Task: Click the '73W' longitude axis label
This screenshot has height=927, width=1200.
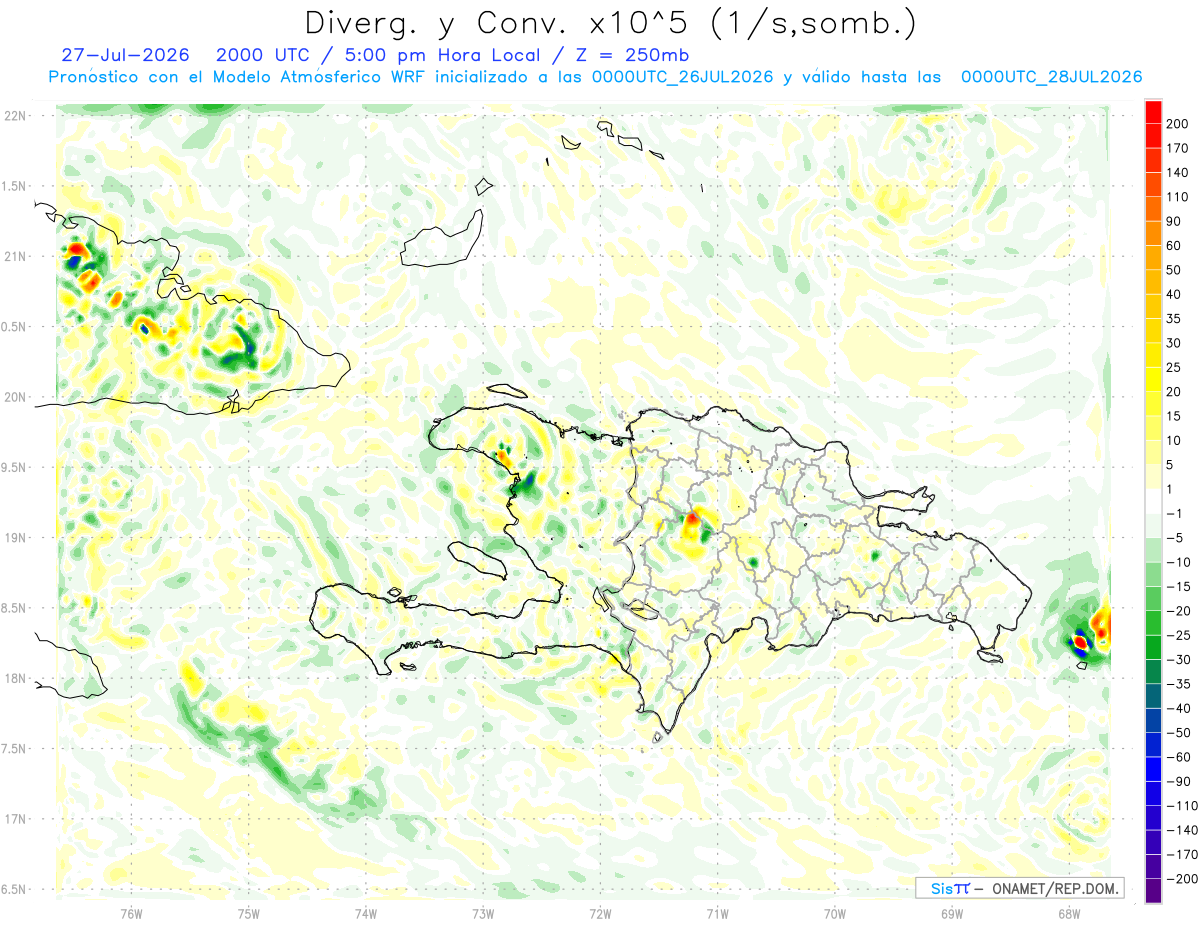Action: point(483,913)
